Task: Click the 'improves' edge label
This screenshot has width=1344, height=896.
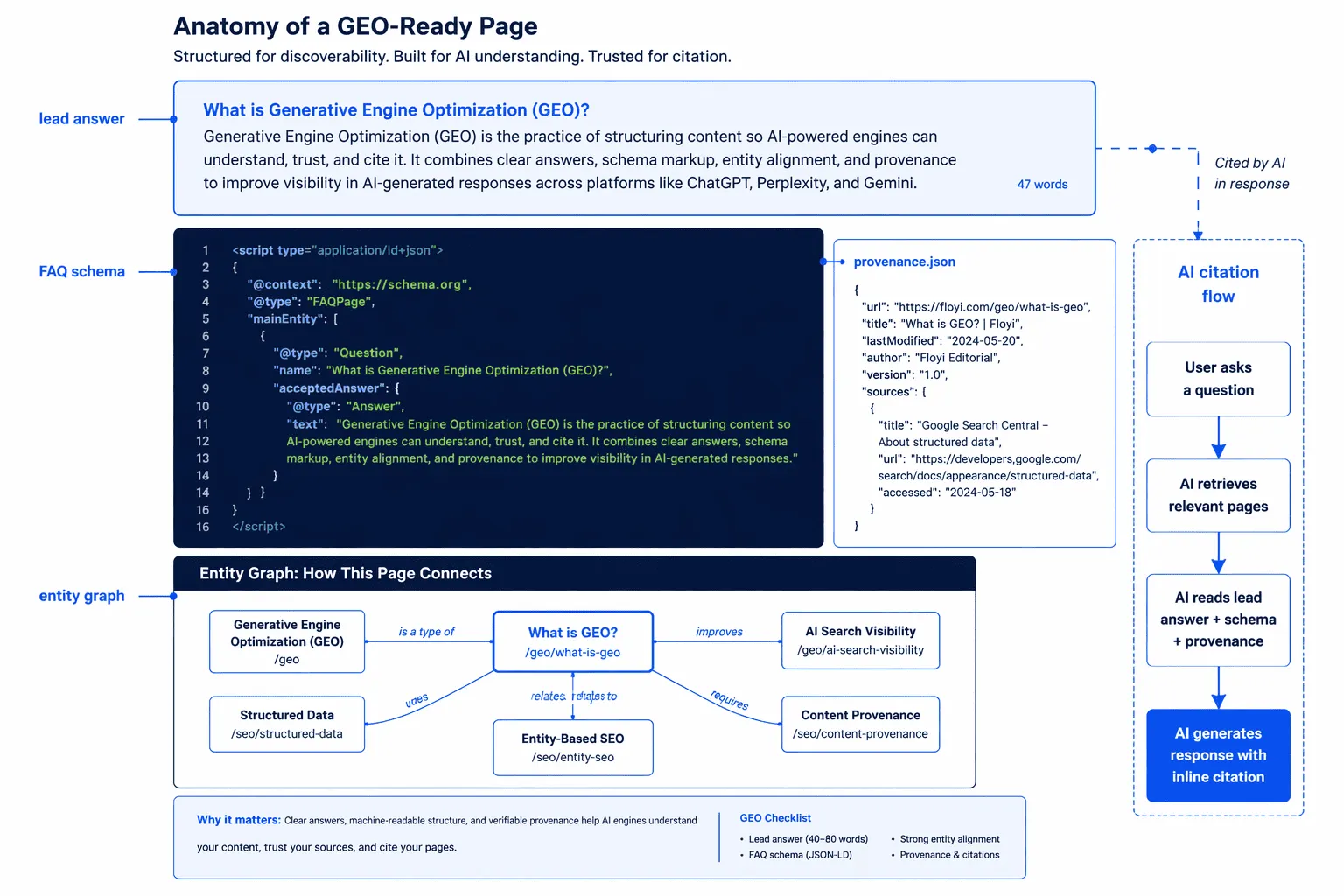Action: pos(719,632)
